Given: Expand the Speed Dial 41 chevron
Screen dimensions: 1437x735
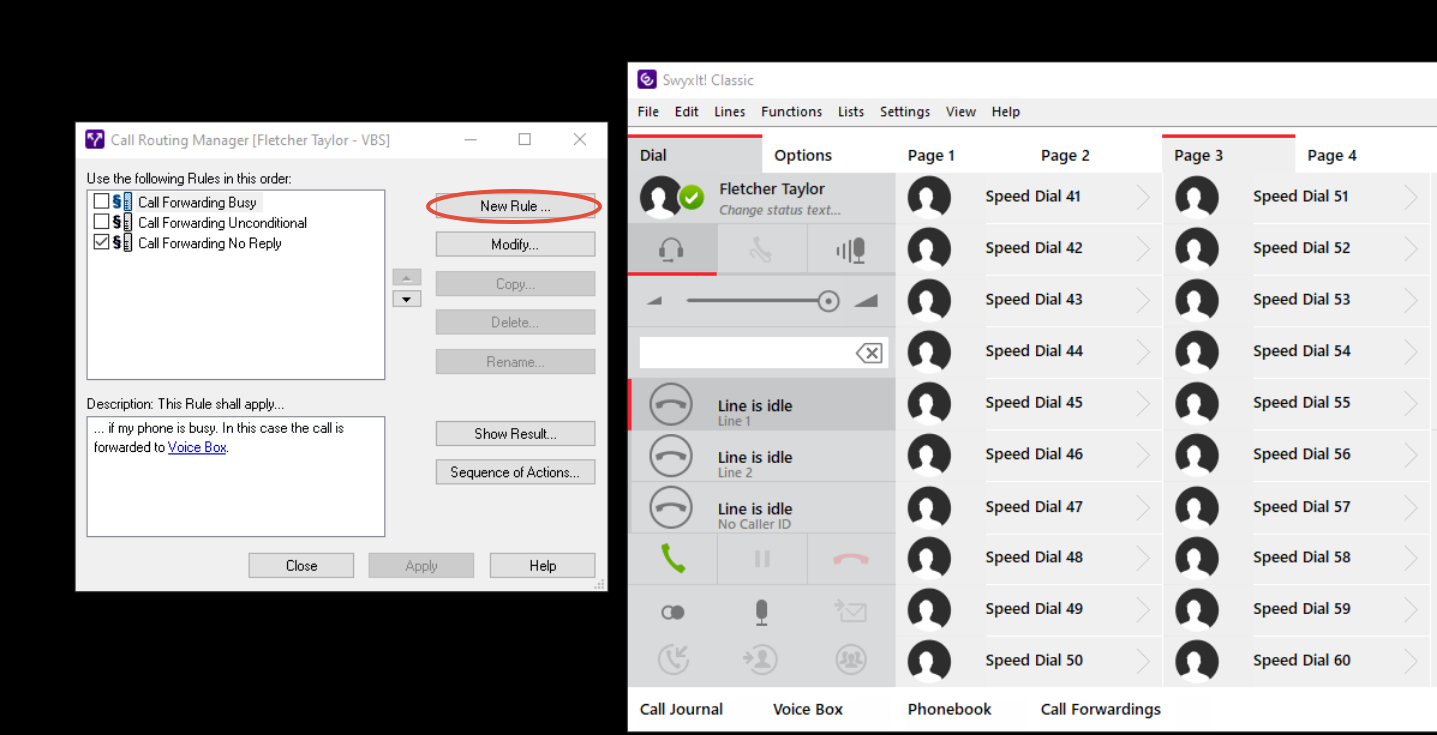Looking at the screenshot, I should (1143, 197).
